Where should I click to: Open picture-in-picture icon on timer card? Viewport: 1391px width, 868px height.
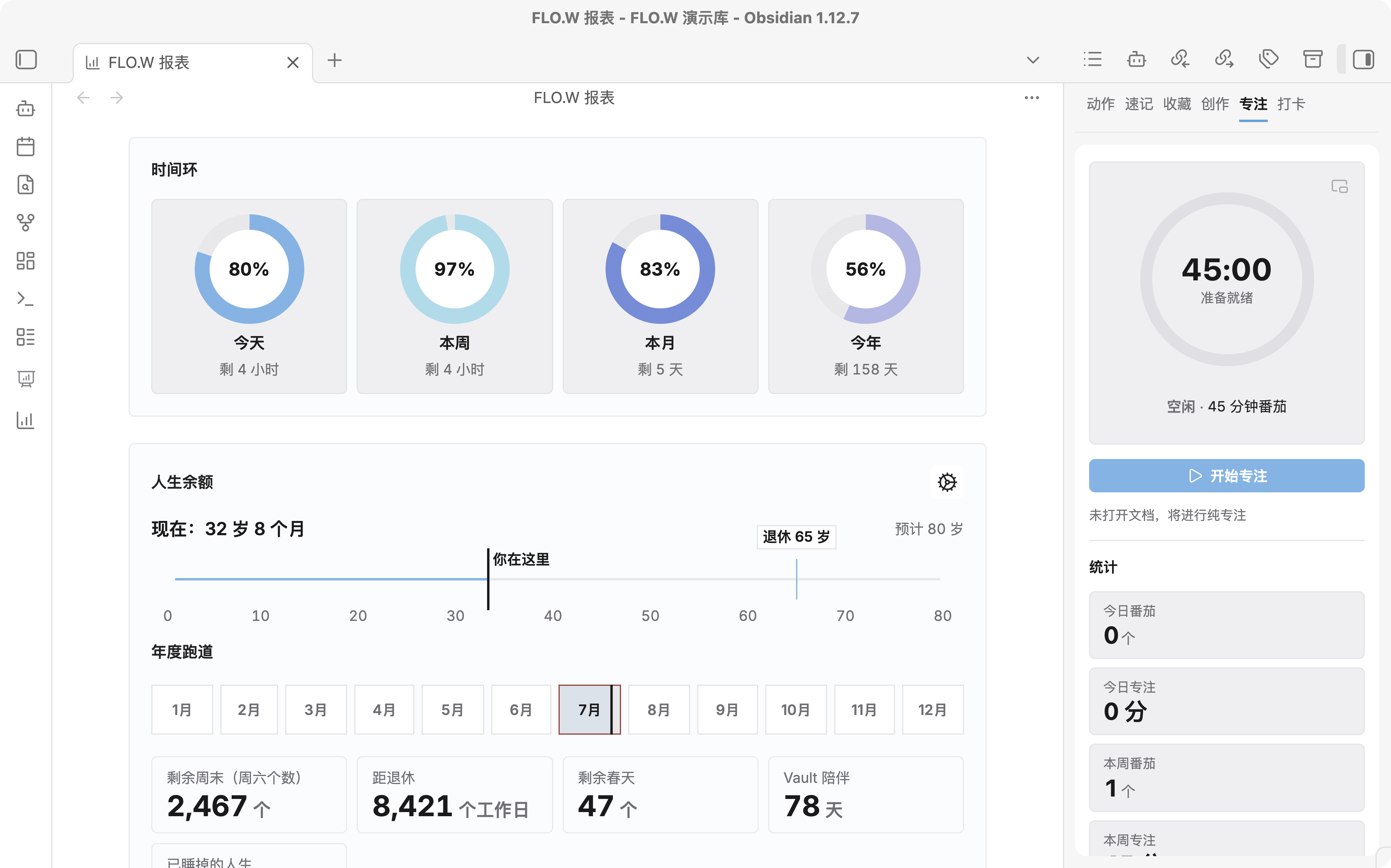(1339, 187)
